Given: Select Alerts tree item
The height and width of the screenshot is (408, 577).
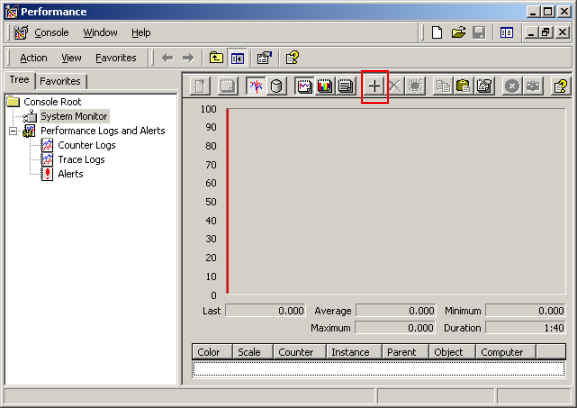Looking at the screenshot, I should tap(71, 174).
